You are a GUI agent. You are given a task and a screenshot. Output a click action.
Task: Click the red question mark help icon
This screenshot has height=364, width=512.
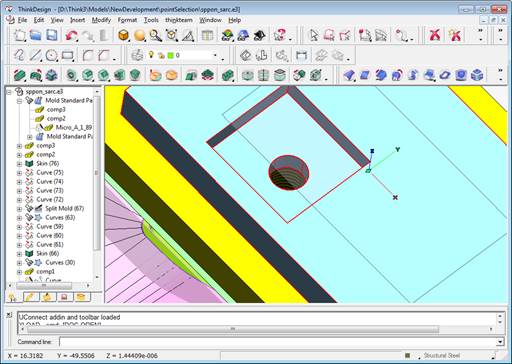[280, 35]
